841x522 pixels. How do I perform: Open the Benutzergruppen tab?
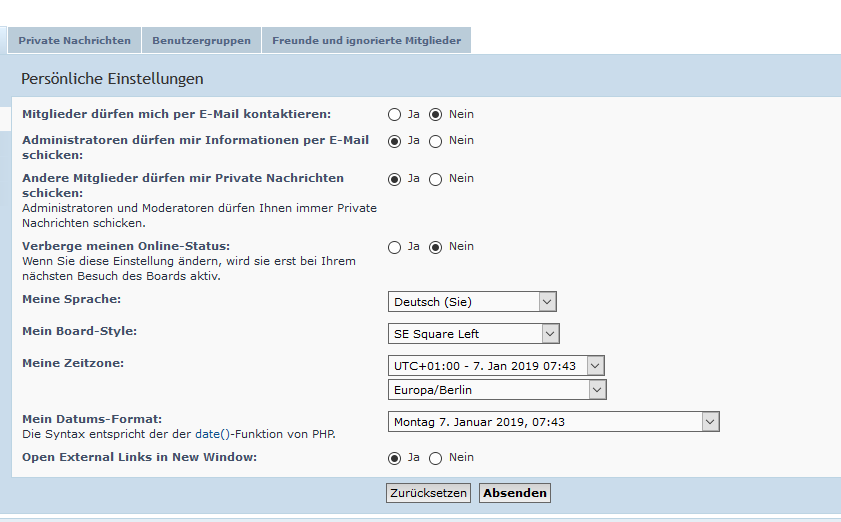201,41
